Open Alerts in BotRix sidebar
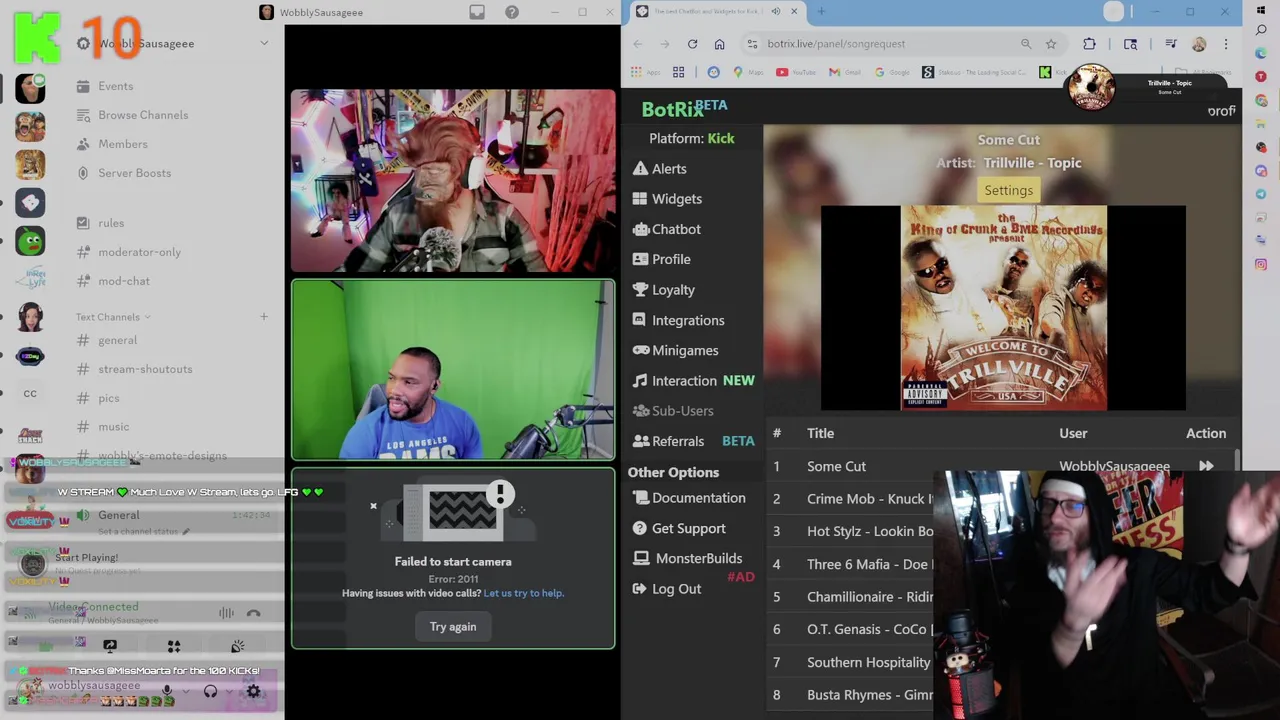Screen dimensions: 1280x720 [659, 169]
